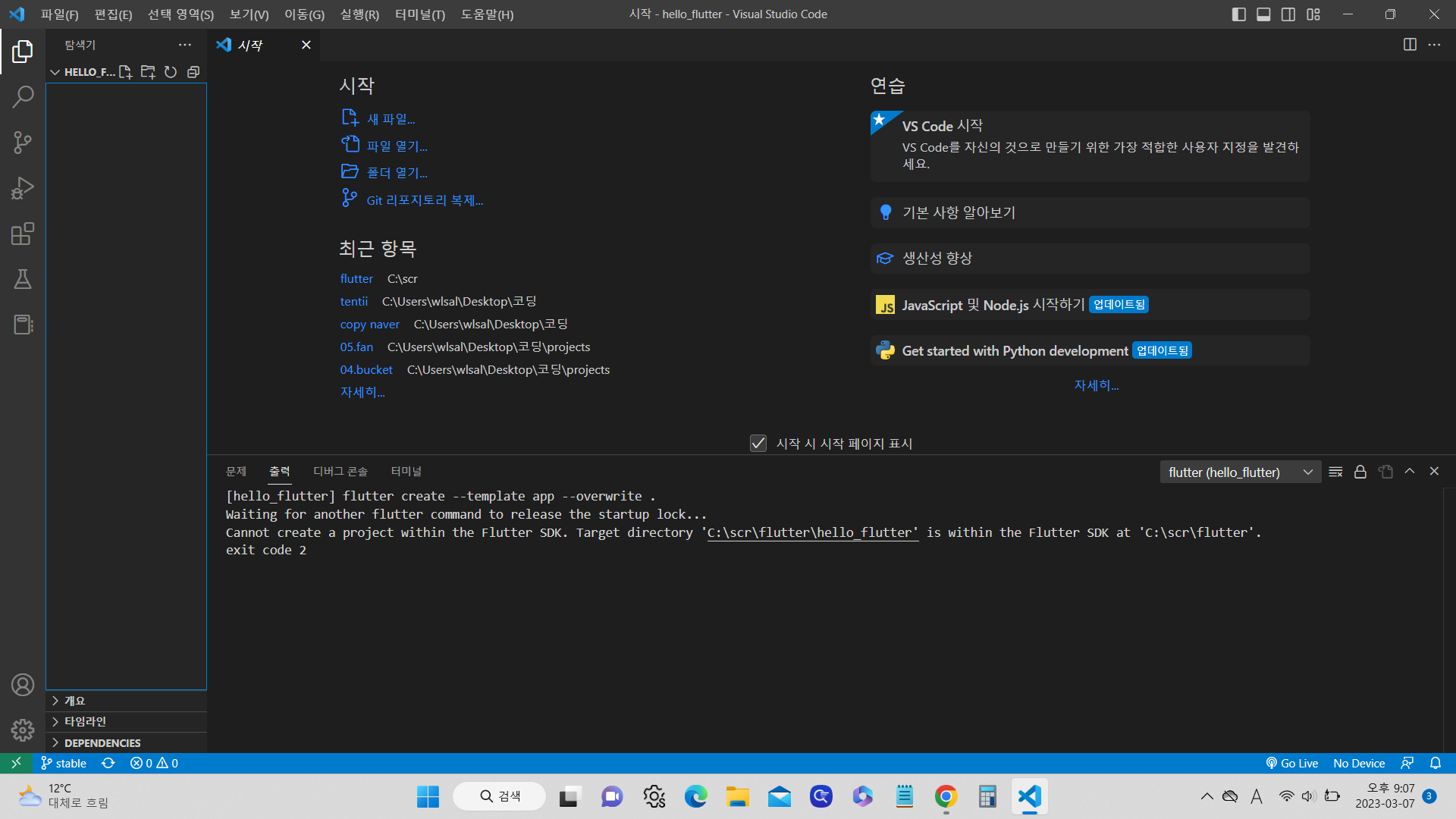Clear the output panel
This screenshot has width=1456, height=819.
click(x=1336, y=472)
